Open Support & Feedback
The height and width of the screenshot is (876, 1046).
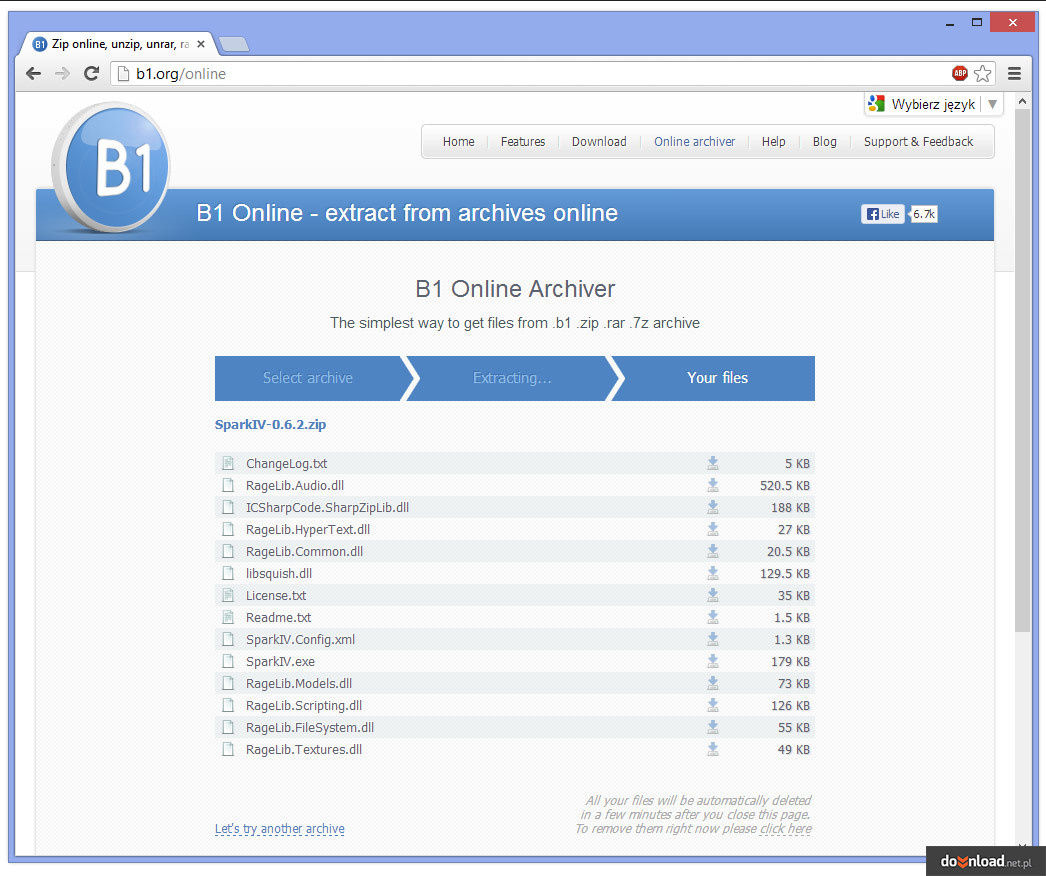pyautogui.click(x=918, y=141)
